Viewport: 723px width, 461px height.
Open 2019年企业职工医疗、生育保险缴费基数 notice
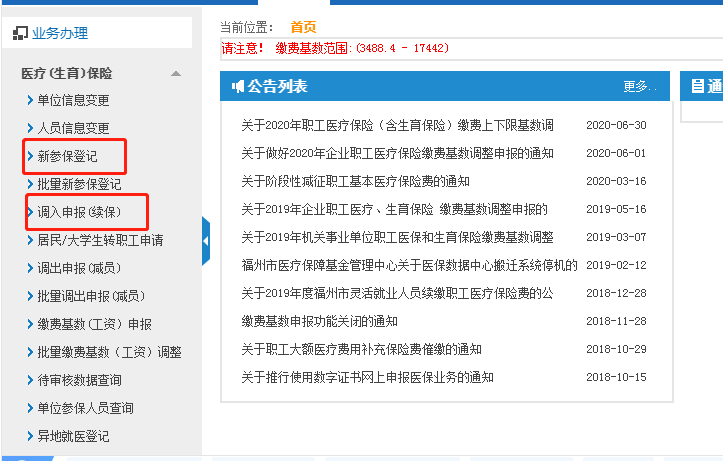point(395,209)
